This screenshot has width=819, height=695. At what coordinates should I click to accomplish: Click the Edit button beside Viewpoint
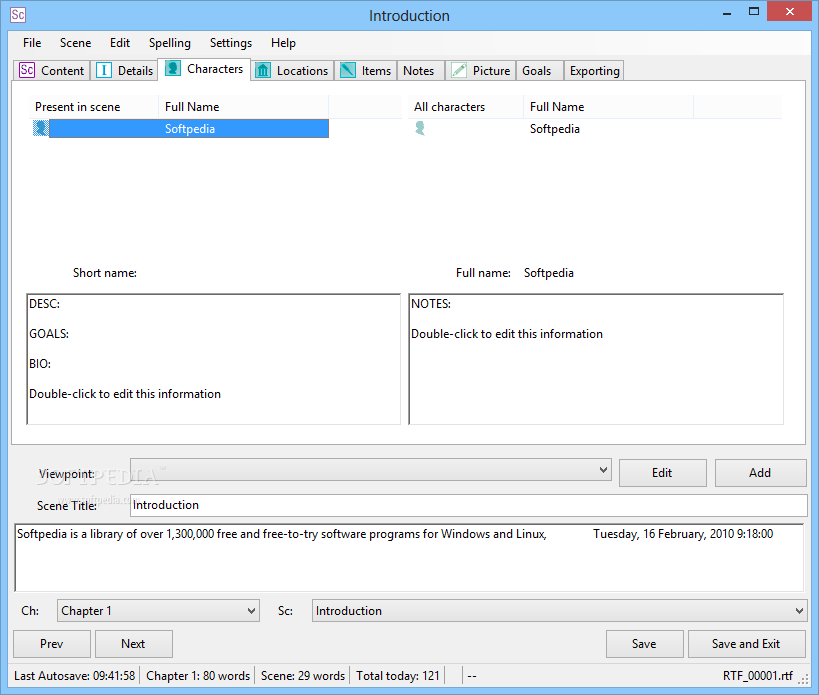pos(662,473)
